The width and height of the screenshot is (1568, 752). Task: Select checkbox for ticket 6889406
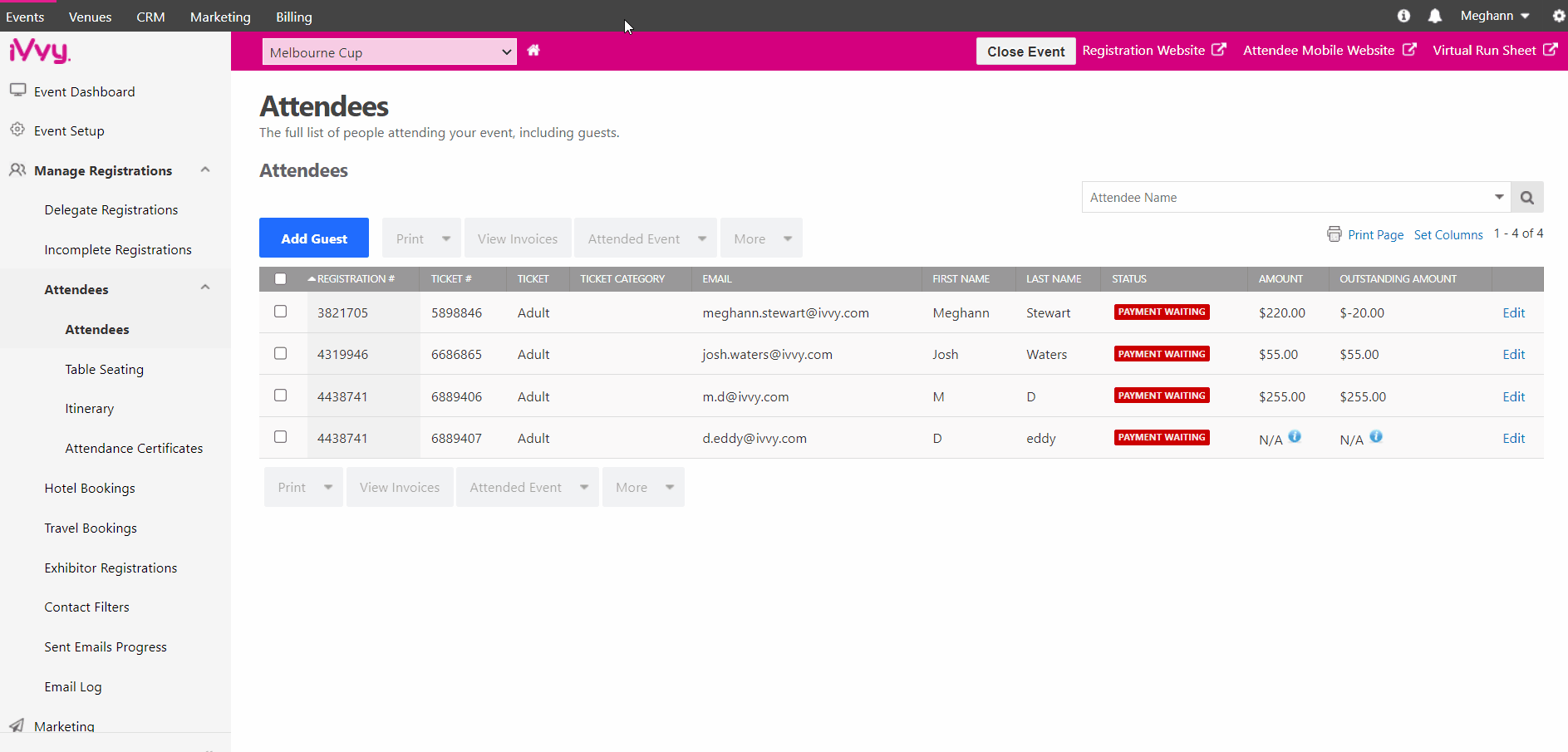pyautogui.click(x=280, y=396)
